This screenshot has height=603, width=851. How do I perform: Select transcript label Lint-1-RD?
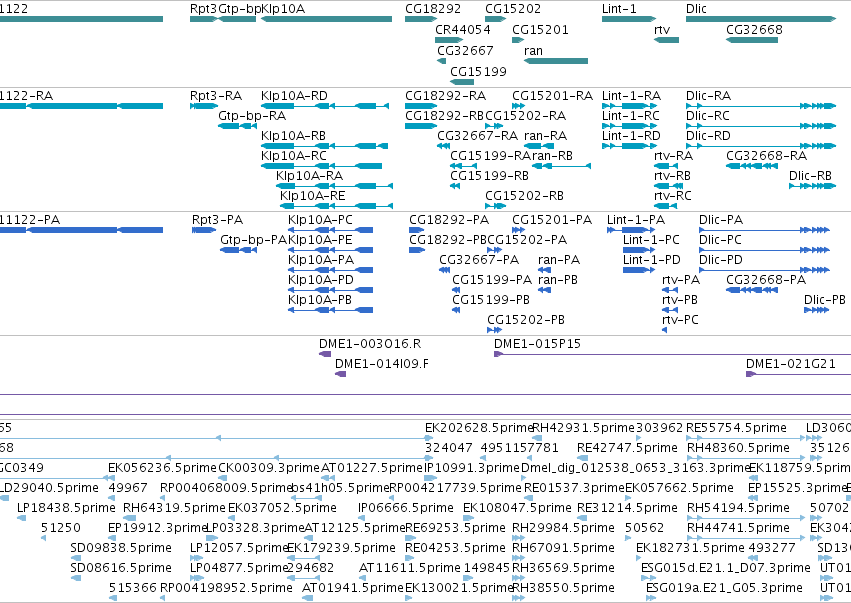coord(631,136)
